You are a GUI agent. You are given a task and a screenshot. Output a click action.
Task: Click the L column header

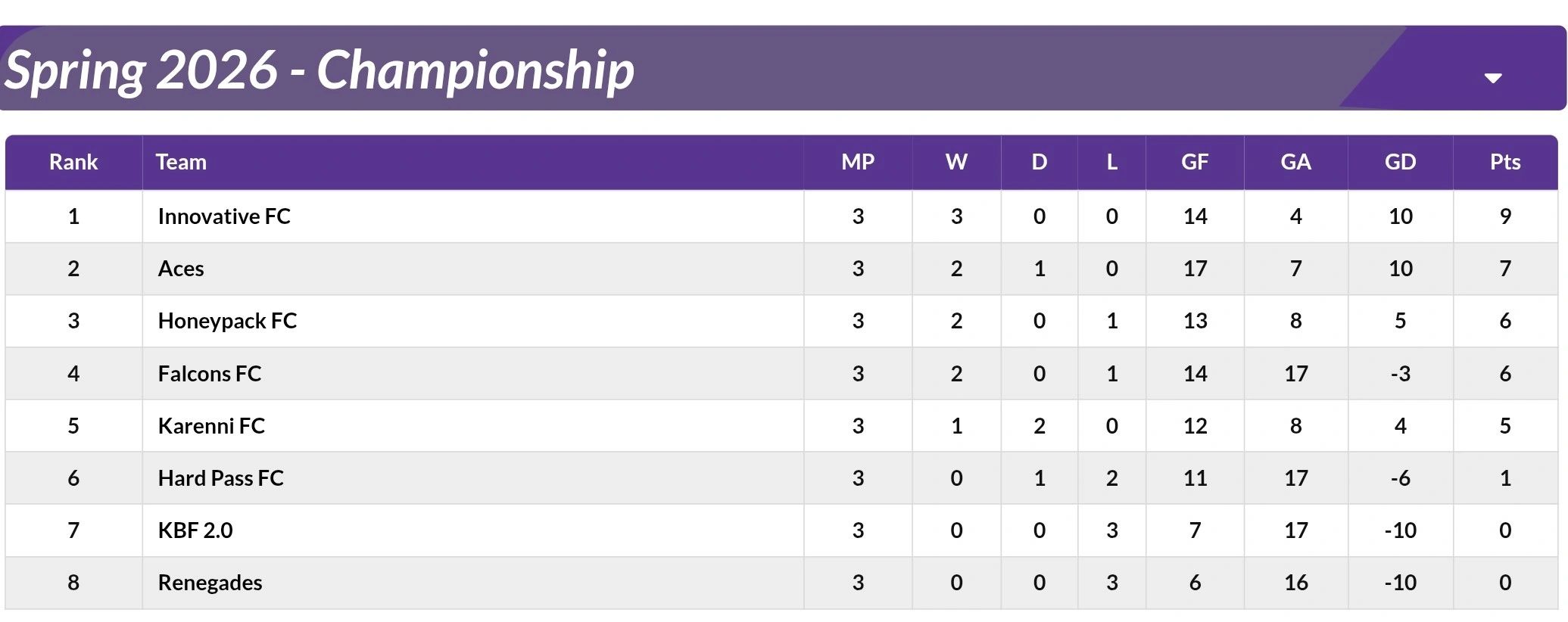click(x=1111, y=162)
